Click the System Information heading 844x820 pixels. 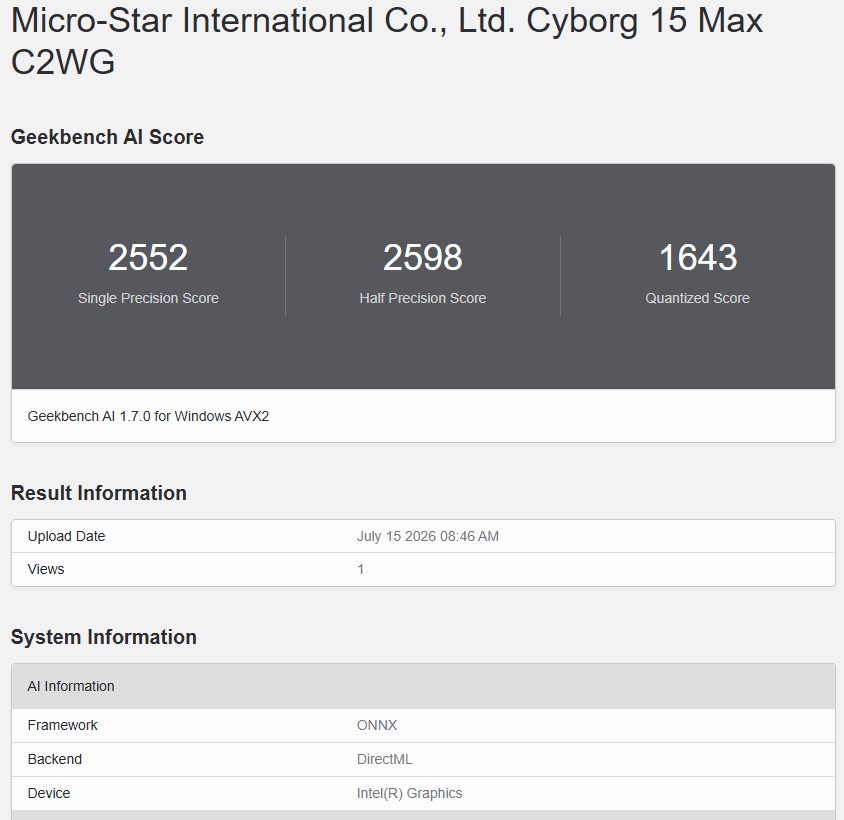coord(103,637)
